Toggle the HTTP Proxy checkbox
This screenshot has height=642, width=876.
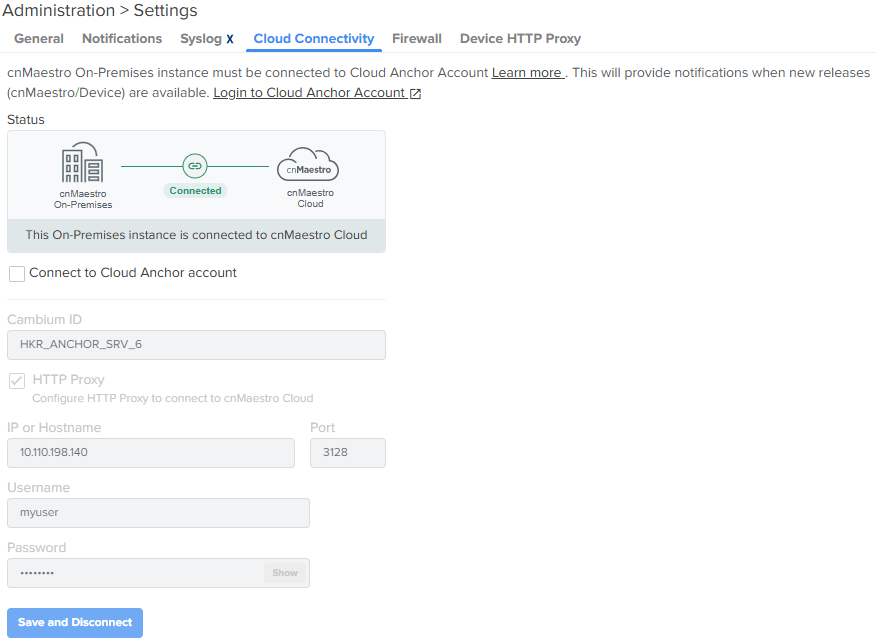point(17,381)
